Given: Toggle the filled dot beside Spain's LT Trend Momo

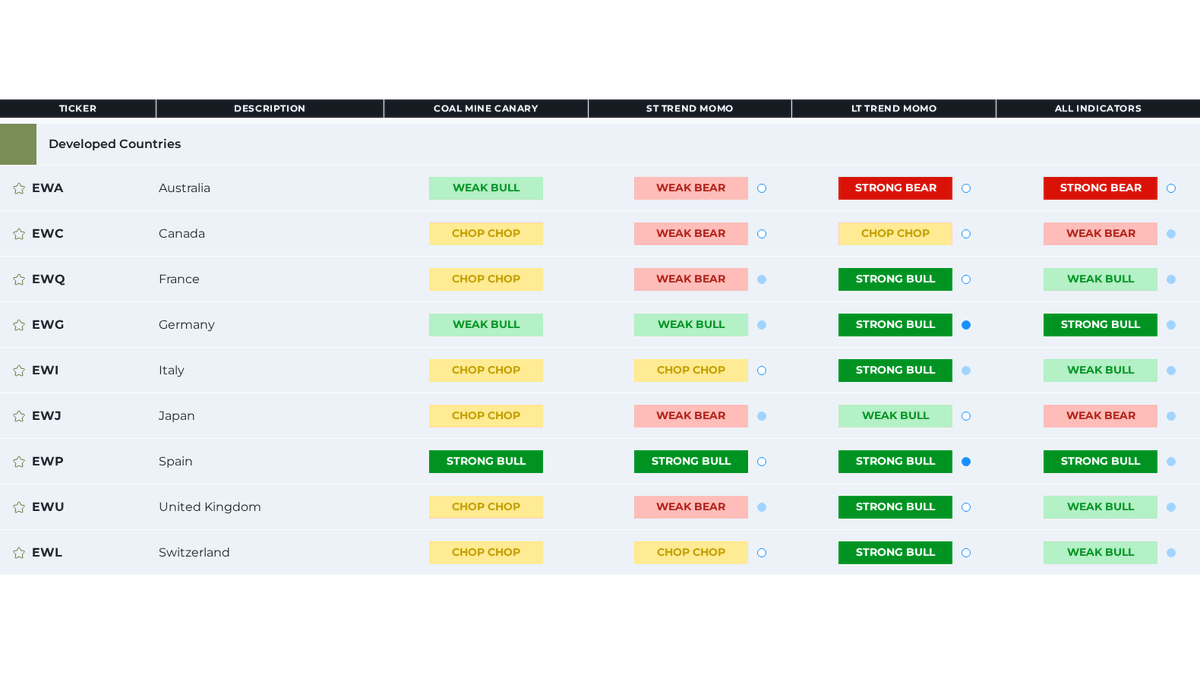Looking at the screenshot, I should [x=966, y=461].
